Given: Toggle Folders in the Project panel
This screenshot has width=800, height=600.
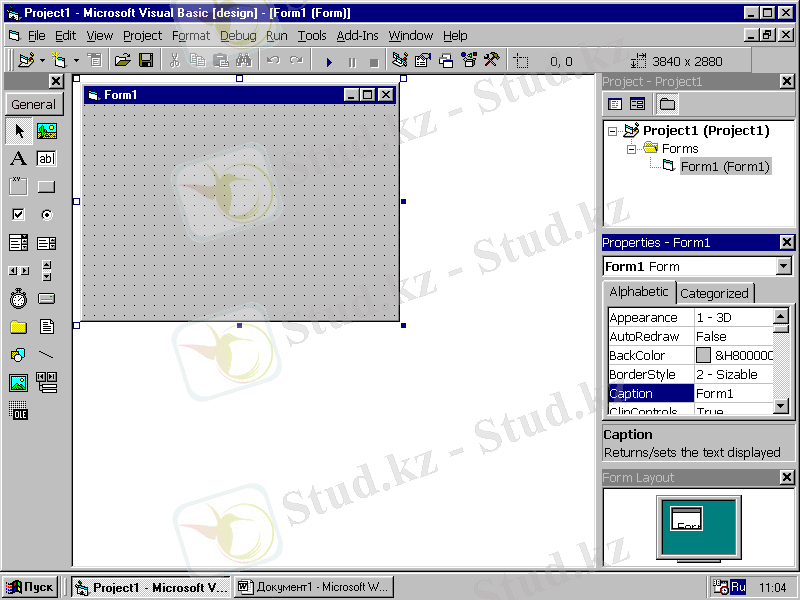Looking at the screenshot, I should click(666, 104).
